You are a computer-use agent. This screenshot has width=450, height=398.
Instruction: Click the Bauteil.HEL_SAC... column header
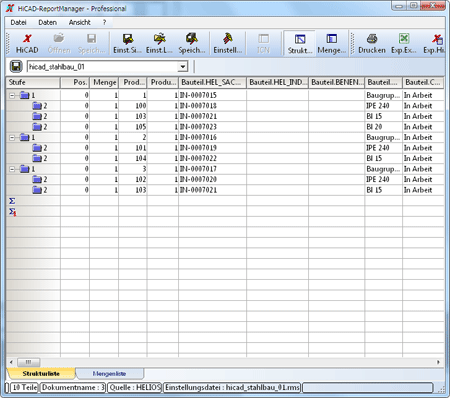coord(212,82)
